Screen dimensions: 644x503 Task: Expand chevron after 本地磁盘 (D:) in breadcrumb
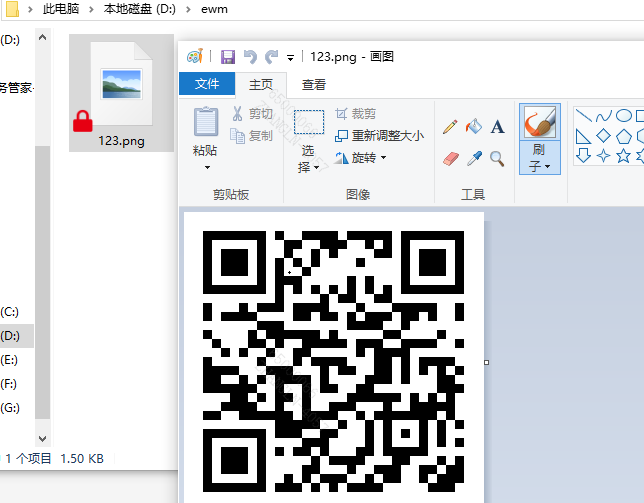click(188, 9)
